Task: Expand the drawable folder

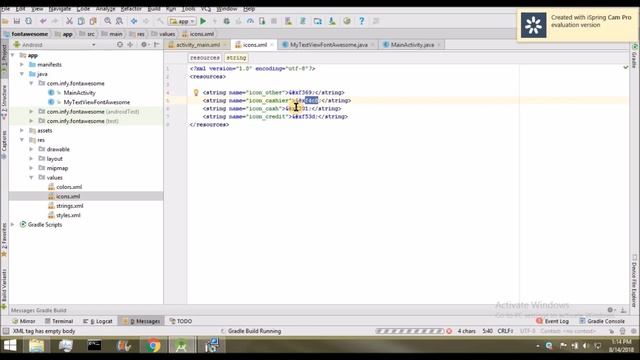Action: (31, 149)
